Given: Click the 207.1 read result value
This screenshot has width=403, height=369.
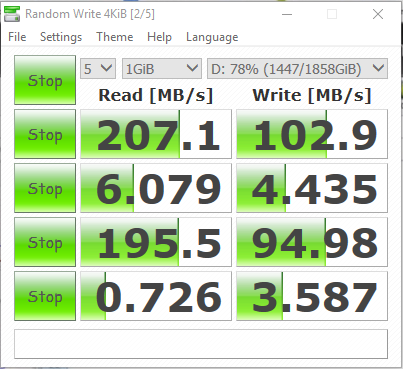Looking at the screenshot, I should 156,134.
